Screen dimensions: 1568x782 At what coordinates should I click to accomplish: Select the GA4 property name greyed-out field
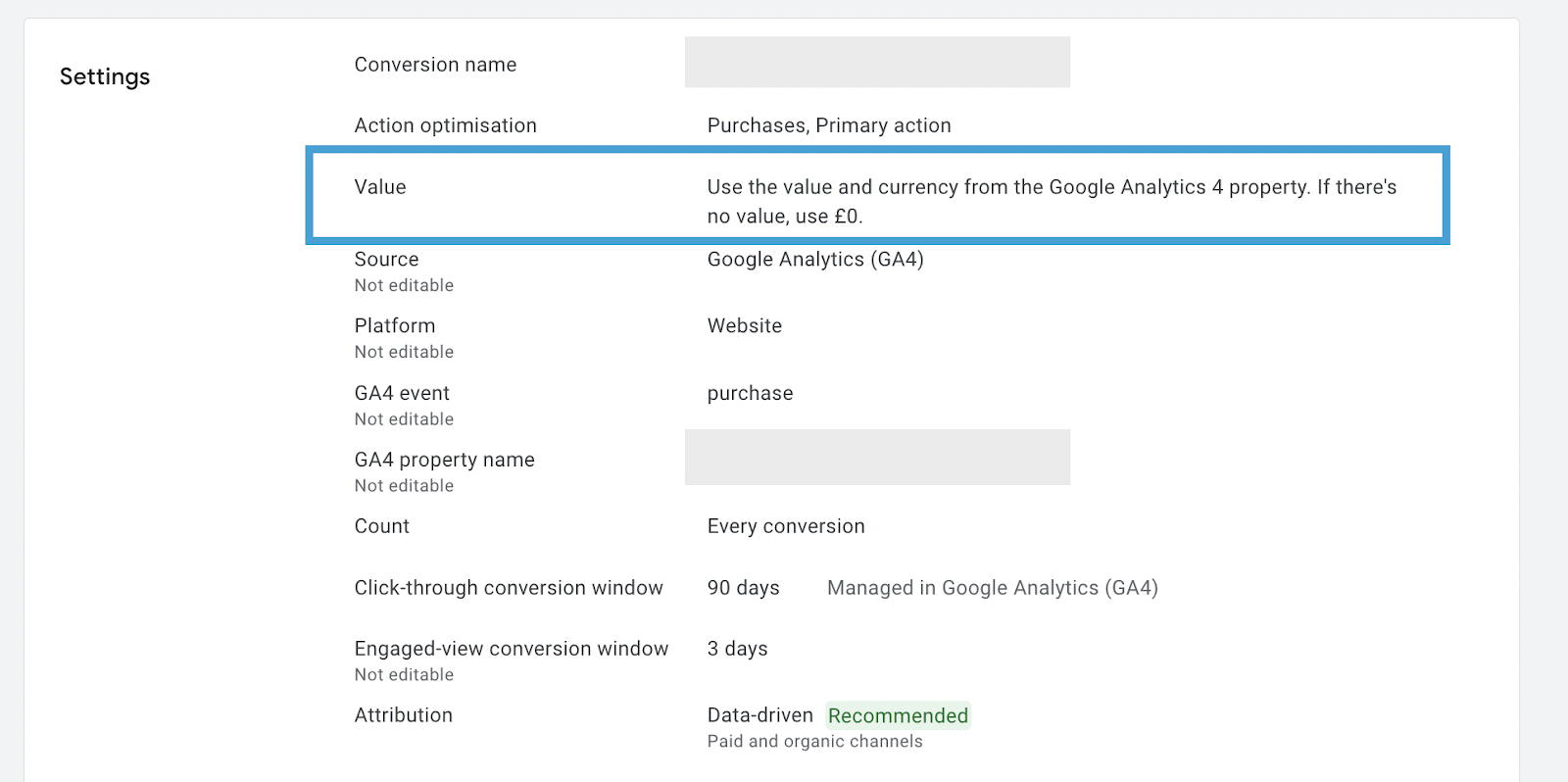click(x=877, y=458)
